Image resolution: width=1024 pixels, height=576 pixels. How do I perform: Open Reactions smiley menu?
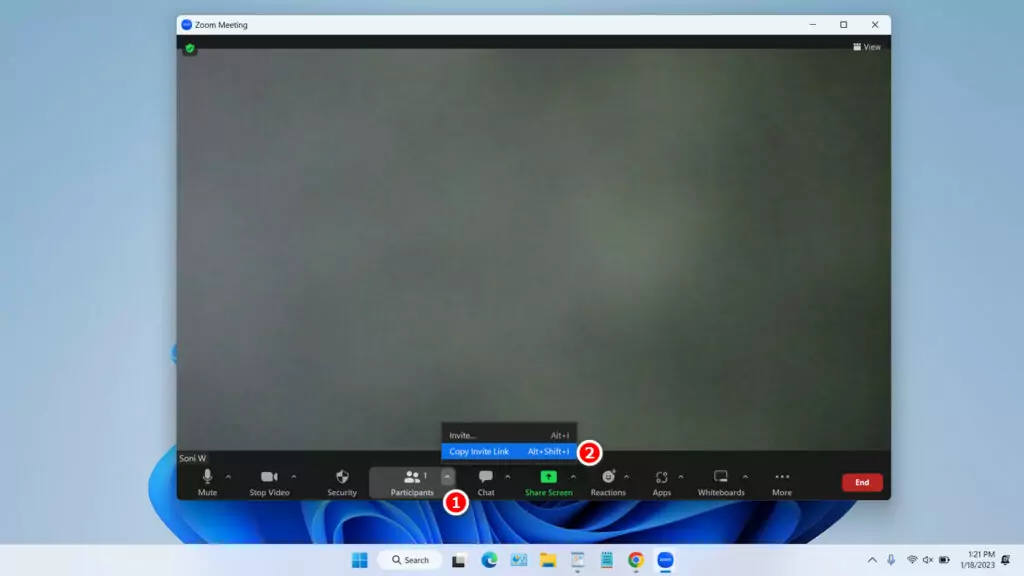coord(608,483)
